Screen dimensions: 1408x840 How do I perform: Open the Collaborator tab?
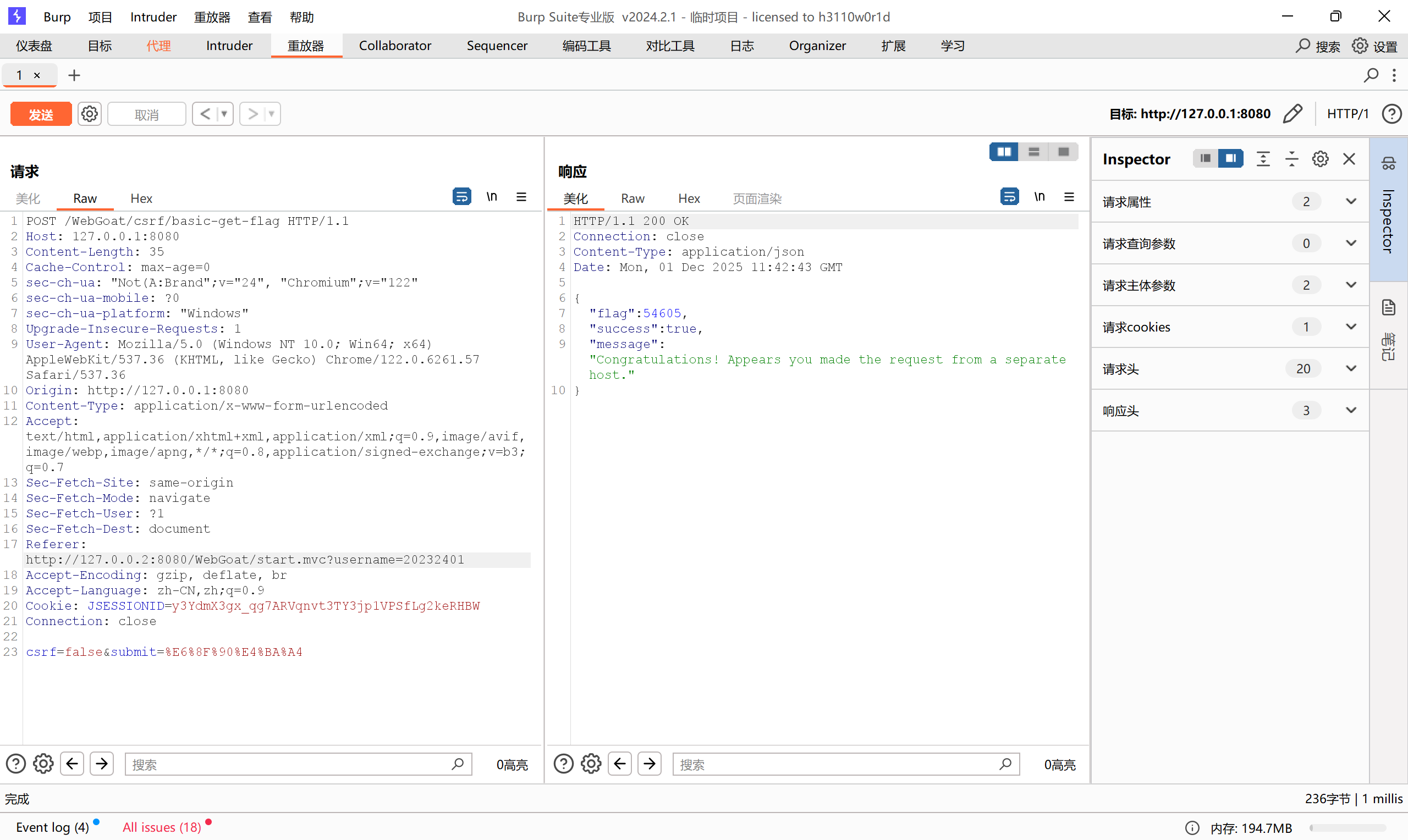pos(394,46)
